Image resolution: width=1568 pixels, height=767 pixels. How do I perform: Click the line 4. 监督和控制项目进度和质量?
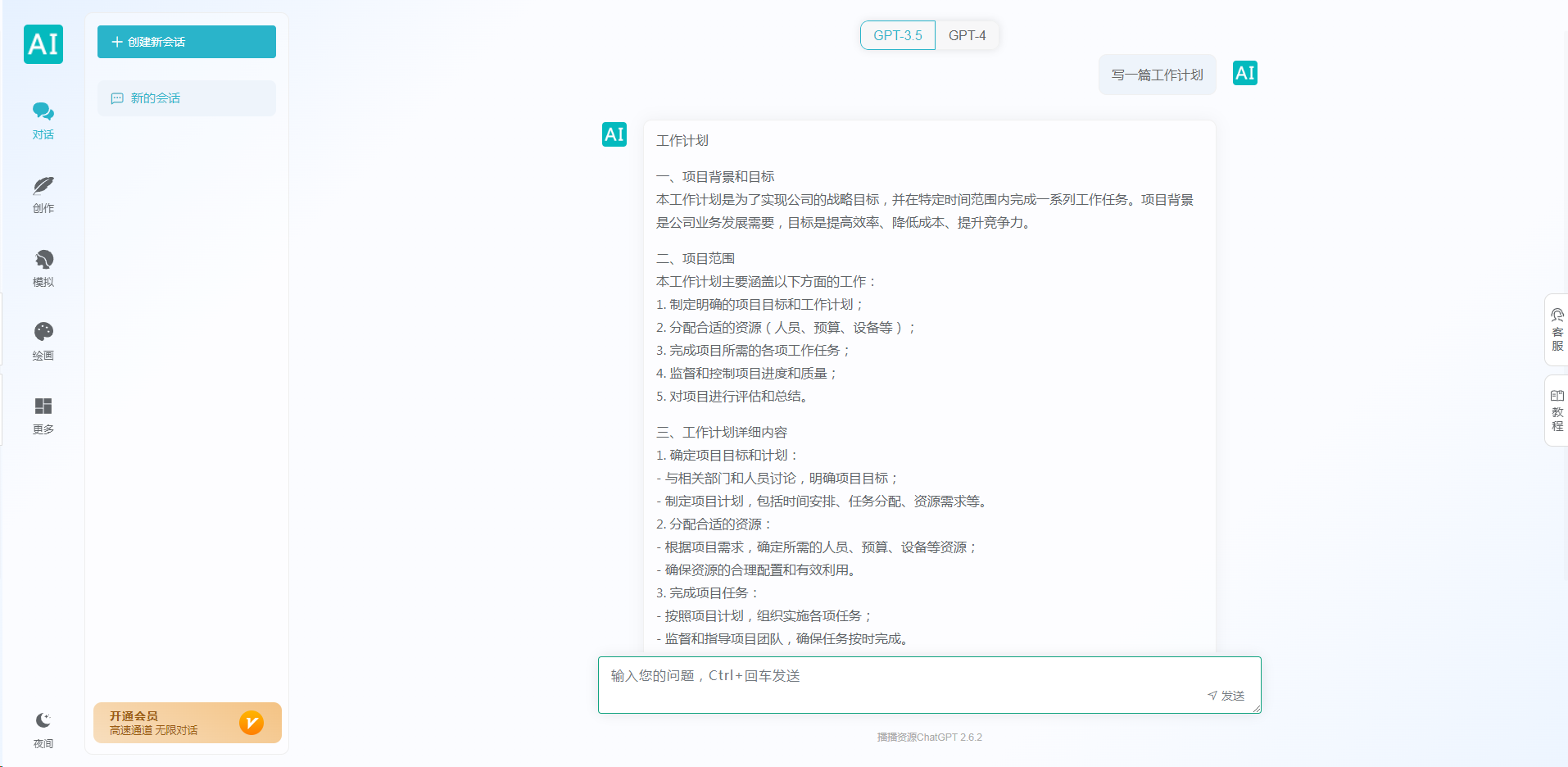(747, 374)
